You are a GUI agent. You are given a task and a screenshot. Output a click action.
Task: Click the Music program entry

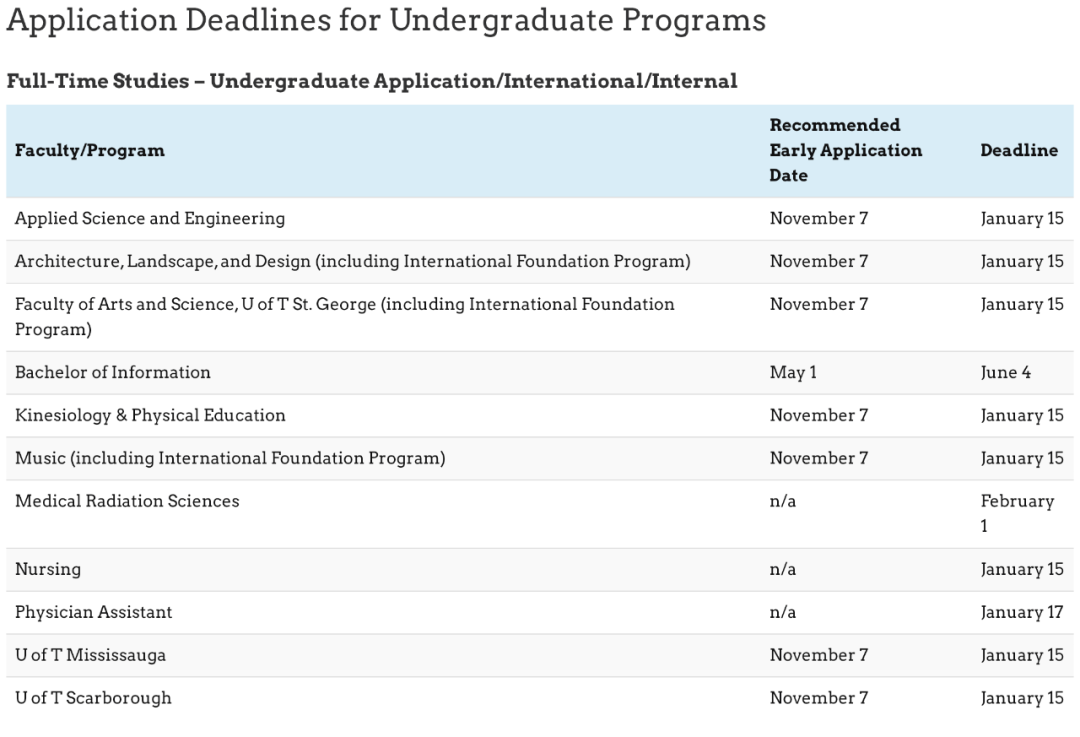pos(230,459)
